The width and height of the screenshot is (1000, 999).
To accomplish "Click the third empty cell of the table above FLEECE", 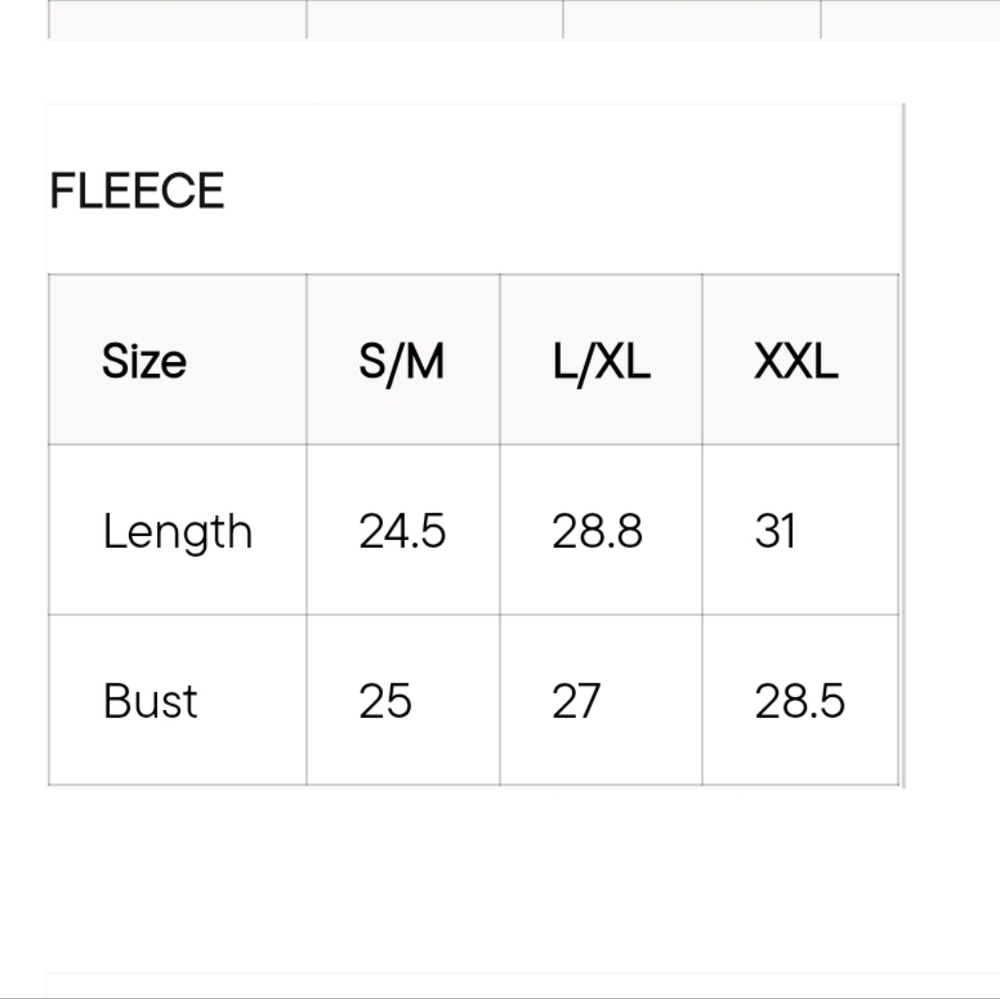I will (692, 19).
